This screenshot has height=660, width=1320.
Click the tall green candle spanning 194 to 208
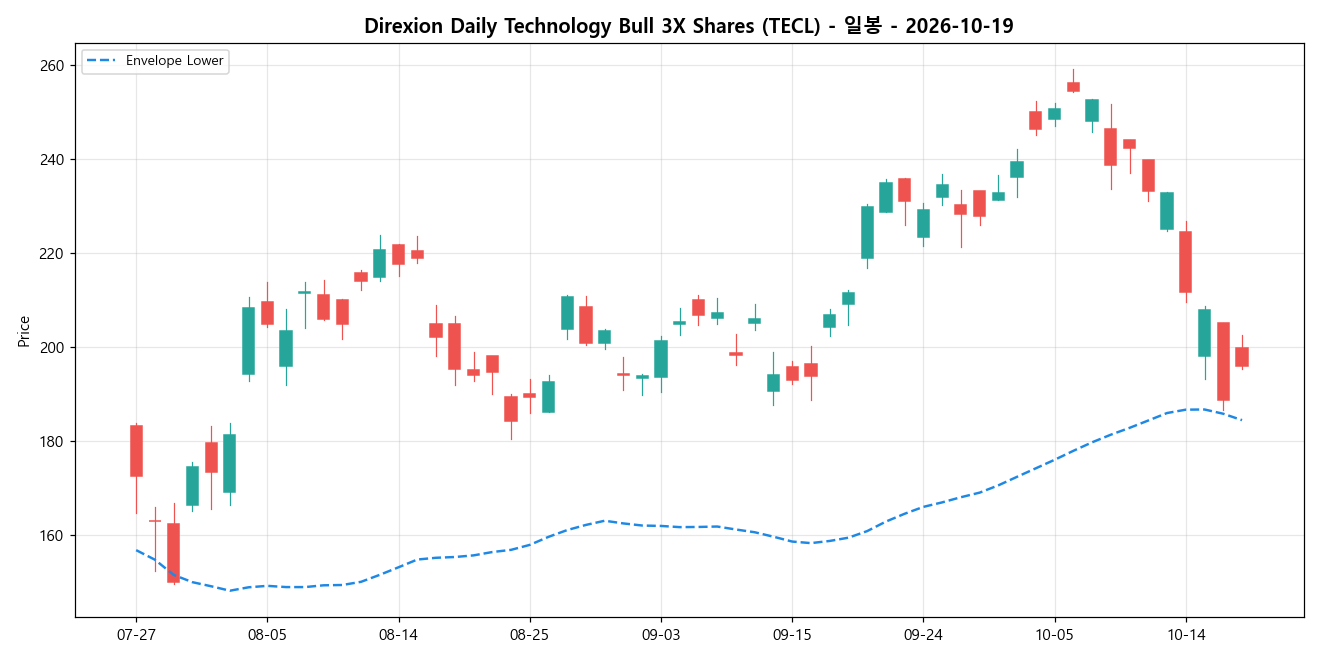pos(248,341)
